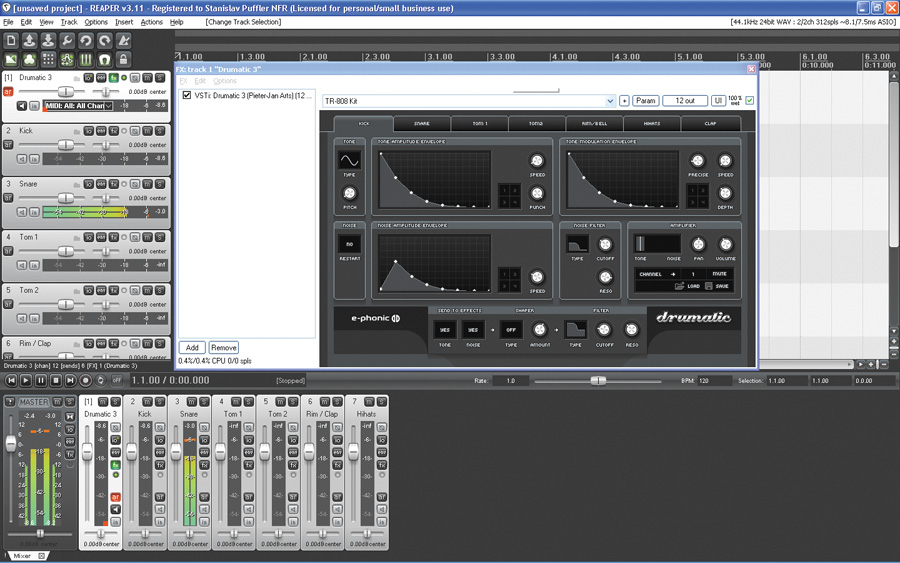Toggle VSTi Drumatic 3 enabled checkbox

(187, 95)
